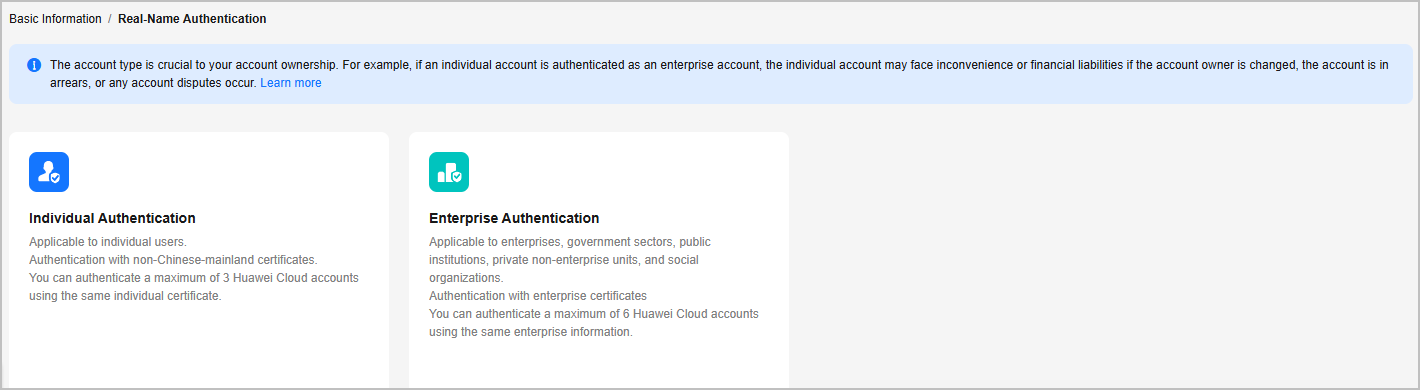Select the Individual Authentication person icon
Viewport: 1420px width, 390px height.
pyautogui.click(x=49, y=172)
